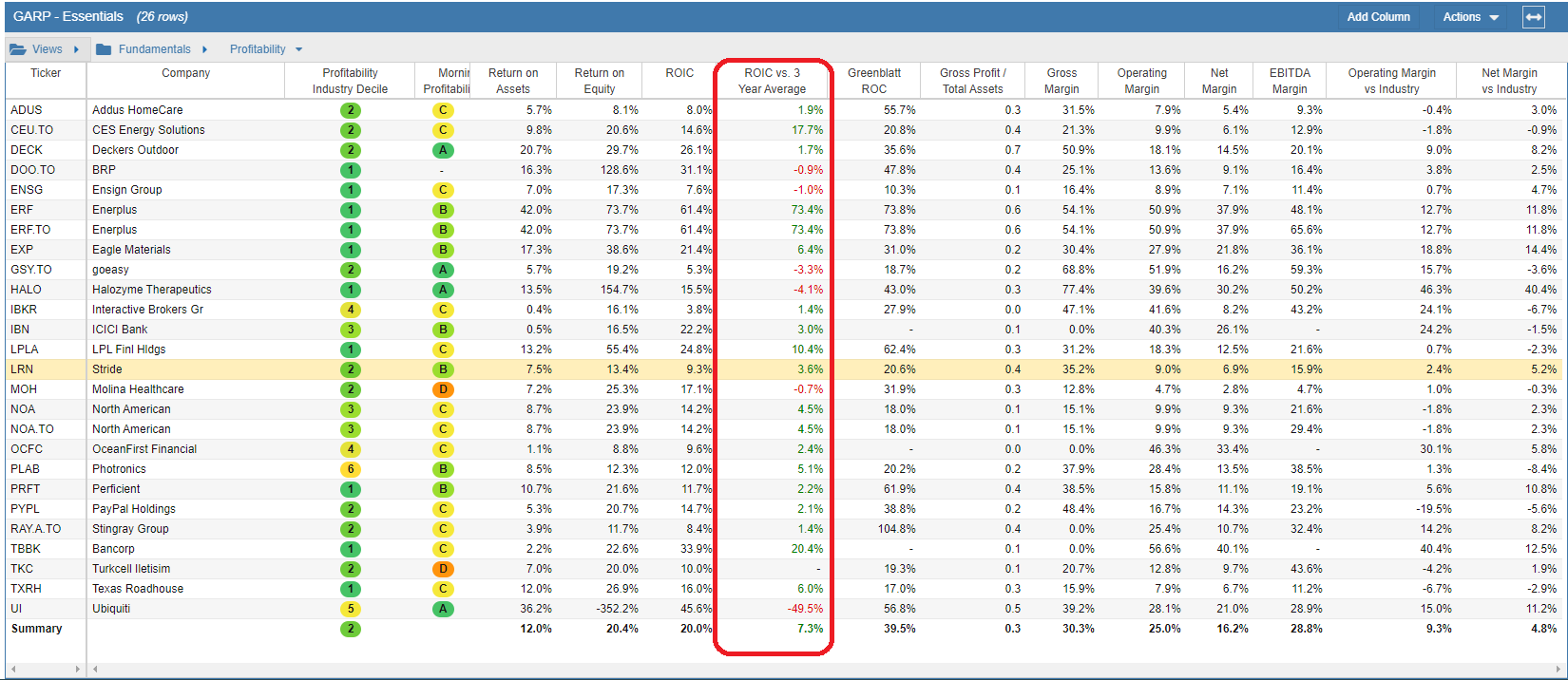Click the yellow C grade badge for CES Energy Solutions
Image resolution: width=1568 pixels, height=680 pixels.
click(443, 130)
